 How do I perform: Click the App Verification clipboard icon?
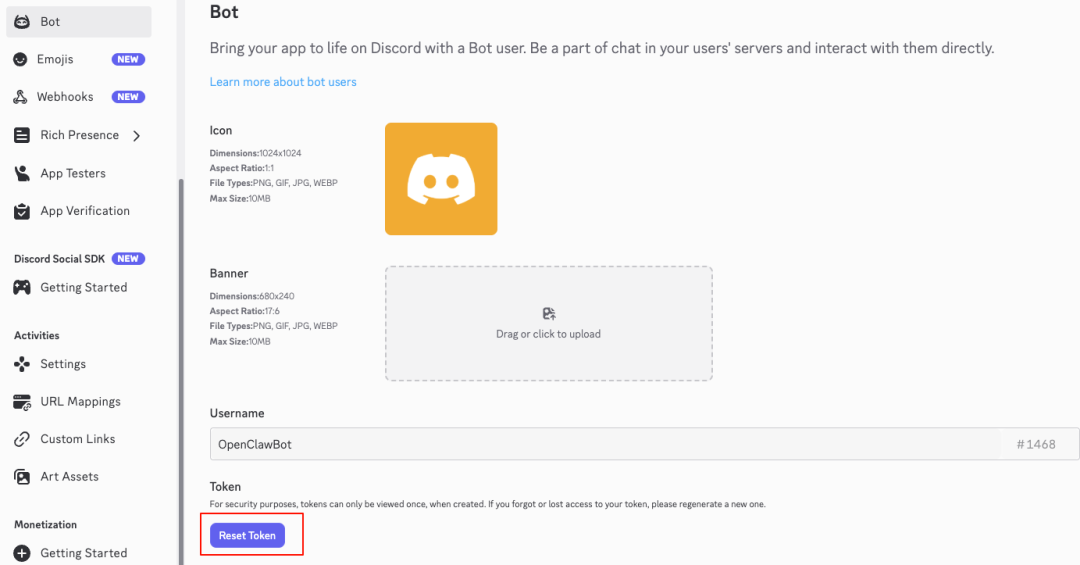click(21, 211)
